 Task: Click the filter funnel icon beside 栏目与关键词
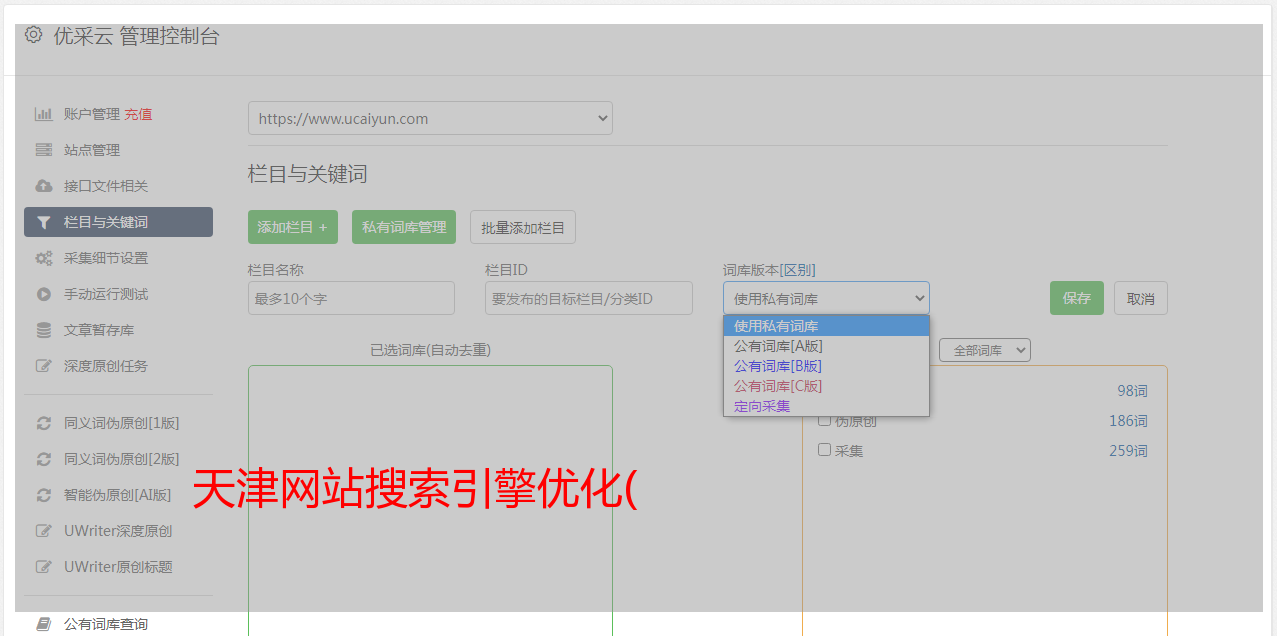pyautogui.click(x=44, y=222)
